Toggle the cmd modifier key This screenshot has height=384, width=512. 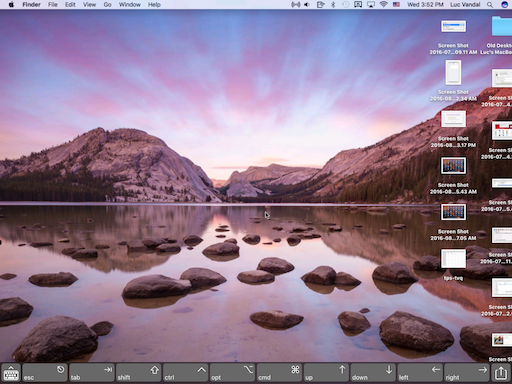(x=279, y=373)
